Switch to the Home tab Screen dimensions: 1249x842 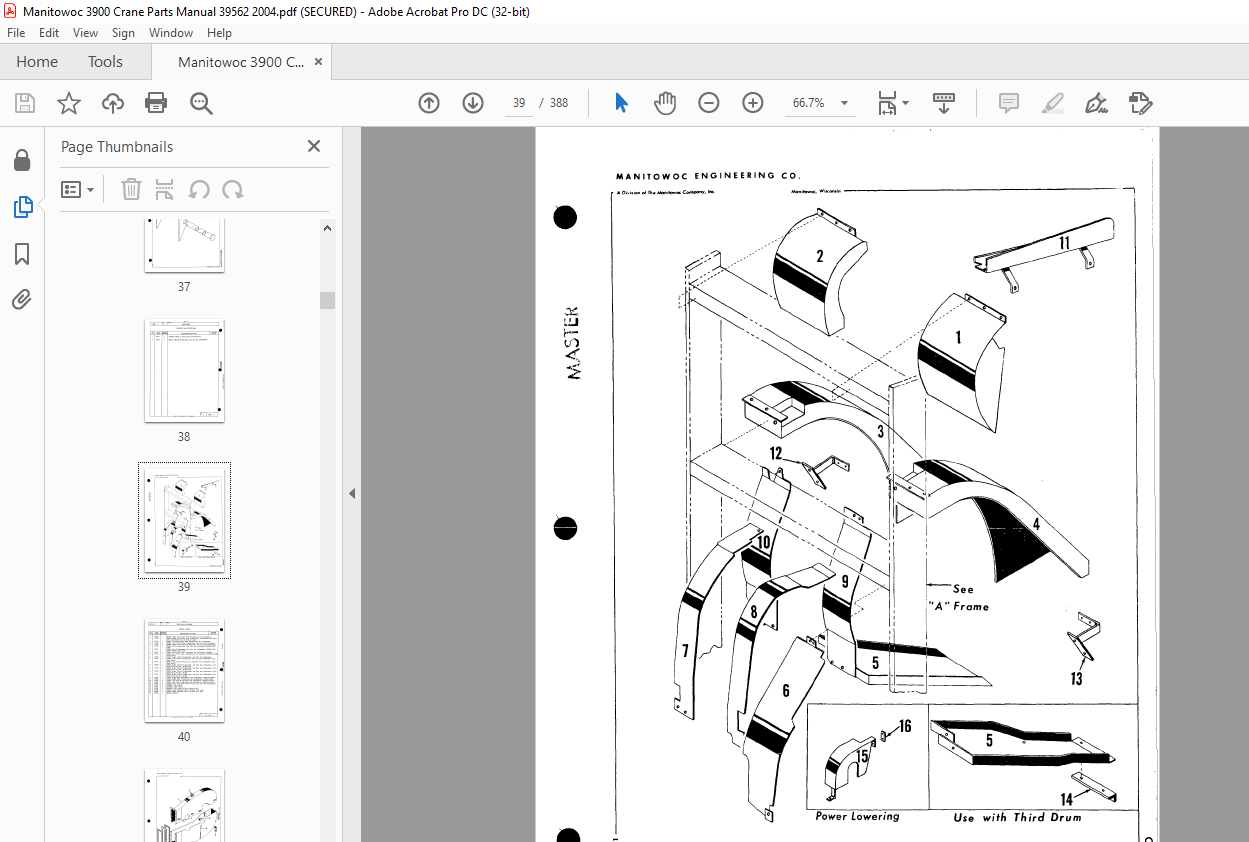coord(37,62)
